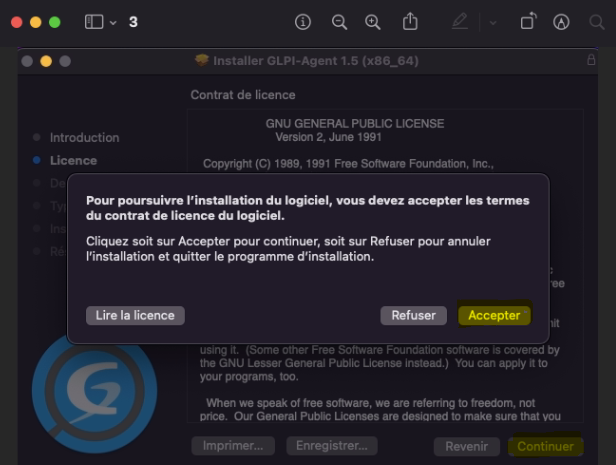
Task: Toggle the Preview sidebar view icon
Action: click(x=94, y=22)
